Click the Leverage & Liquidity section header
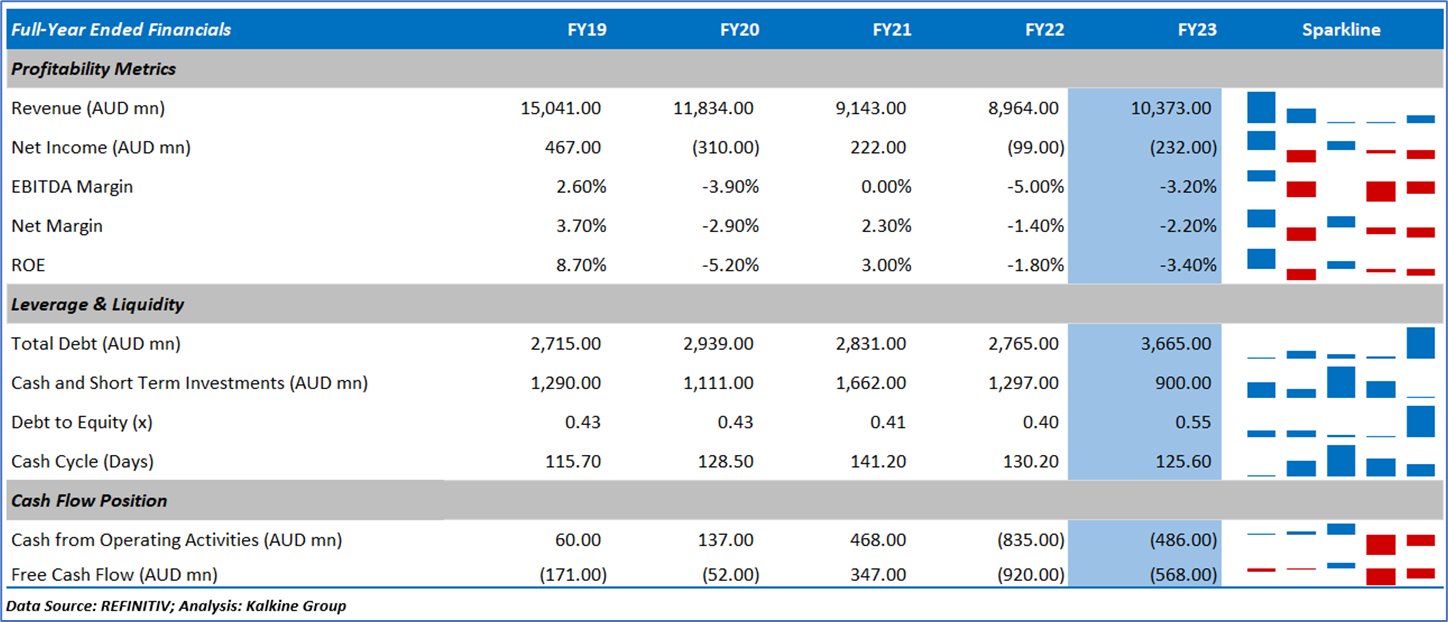The height and width of the screenshot is (622, 1448). [x=98, y=304]
